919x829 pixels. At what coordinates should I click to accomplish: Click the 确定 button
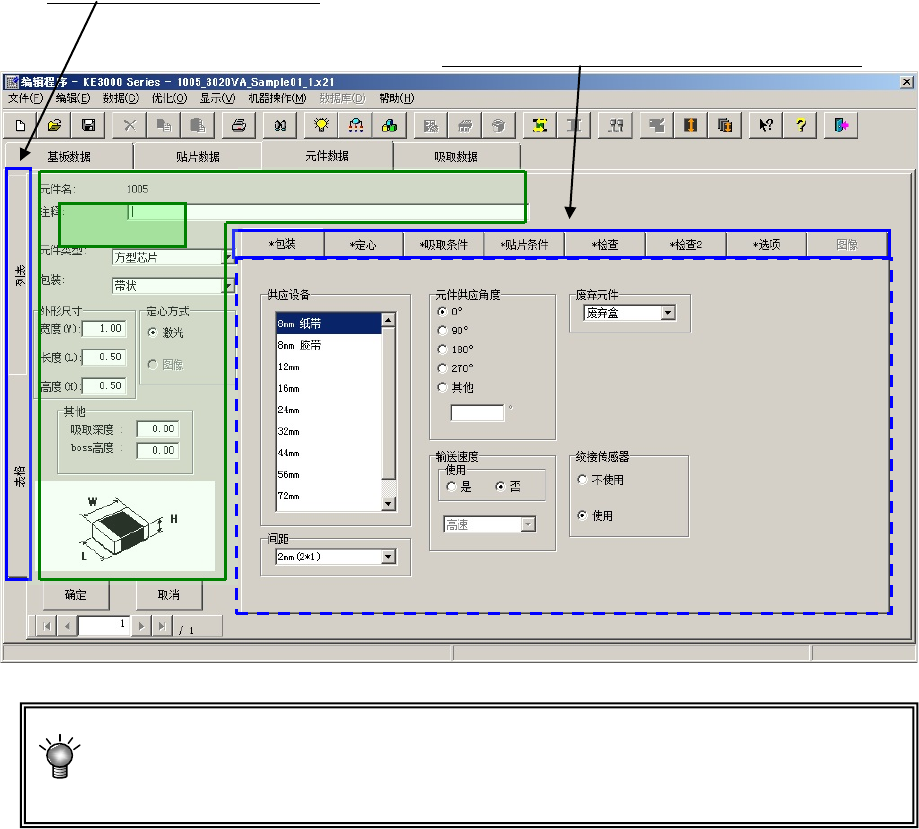click(75, 595)
